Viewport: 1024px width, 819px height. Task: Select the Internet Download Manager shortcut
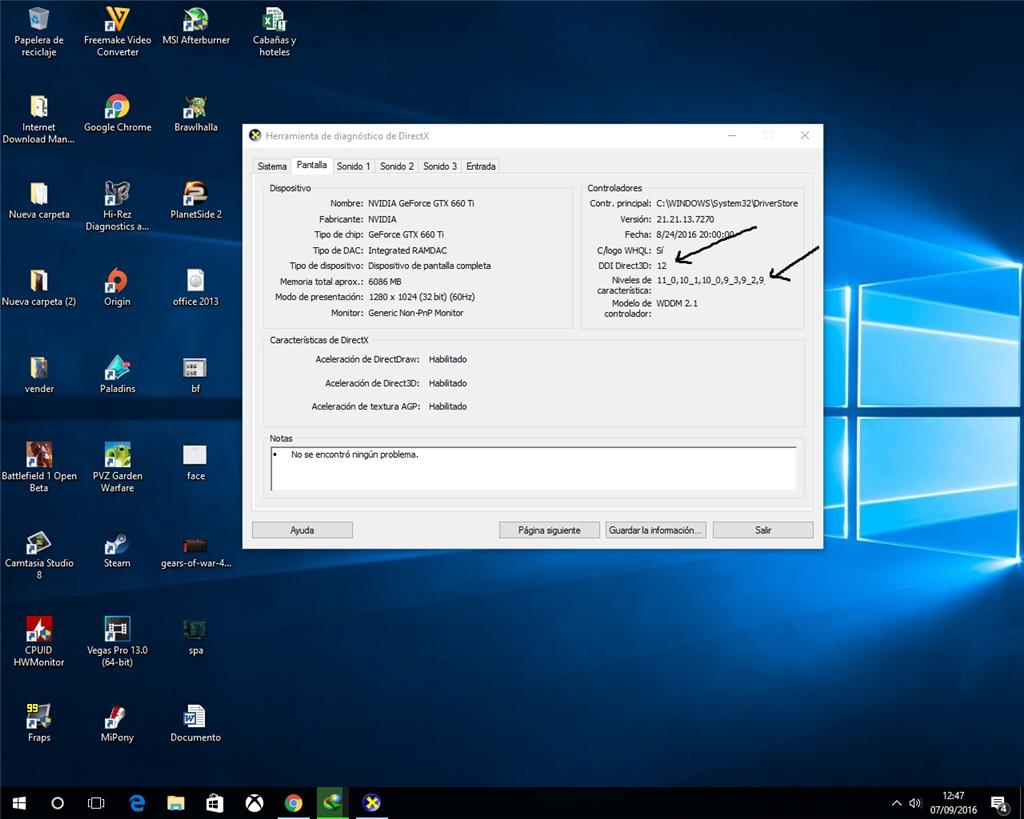[x=39, y=120]
